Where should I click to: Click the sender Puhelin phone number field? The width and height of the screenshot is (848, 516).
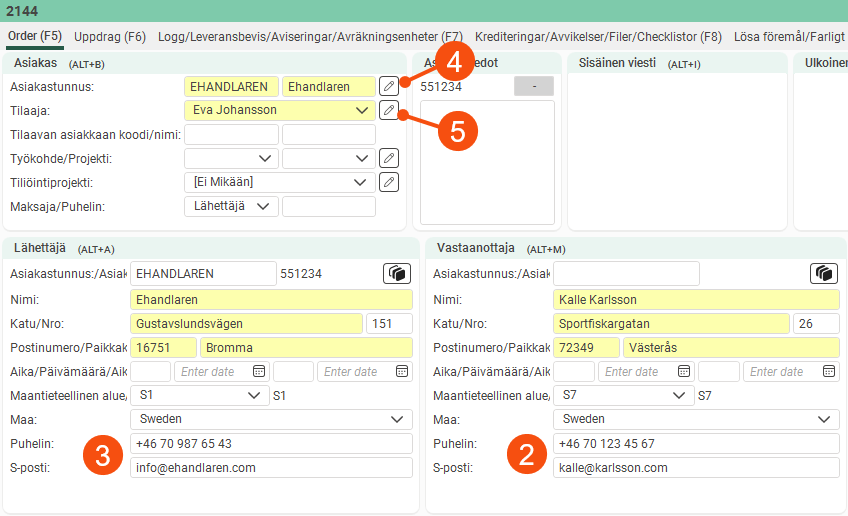tap(271, 443)
